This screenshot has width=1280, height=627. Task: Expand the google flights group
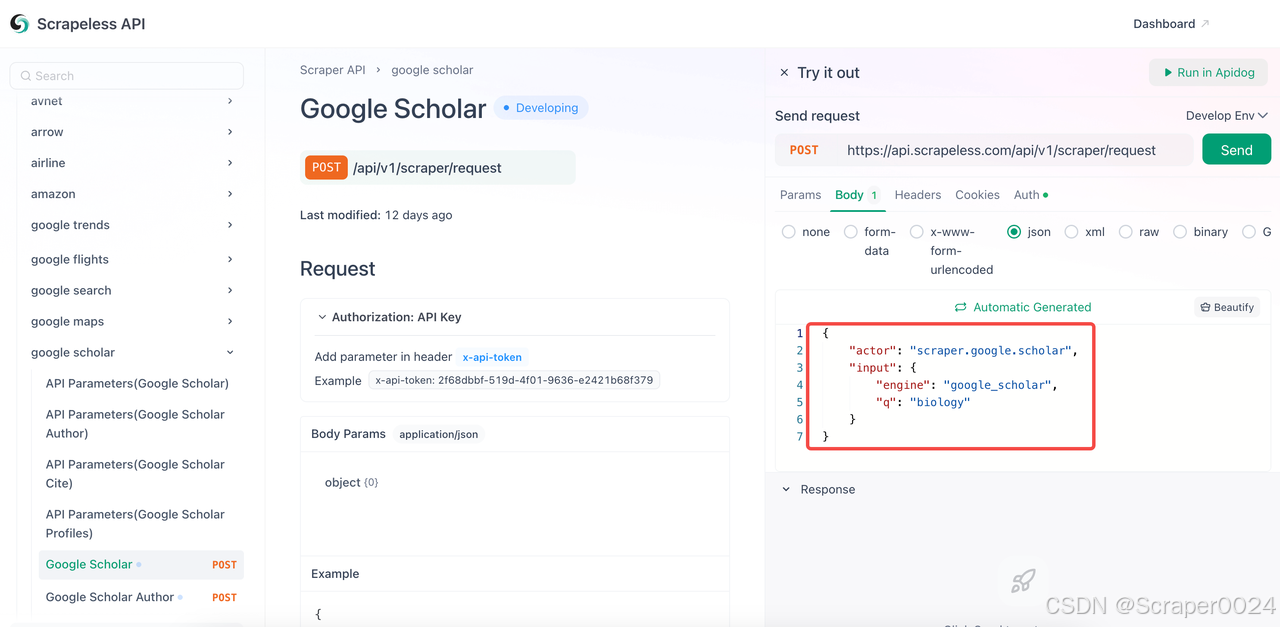tap(230, 259)
